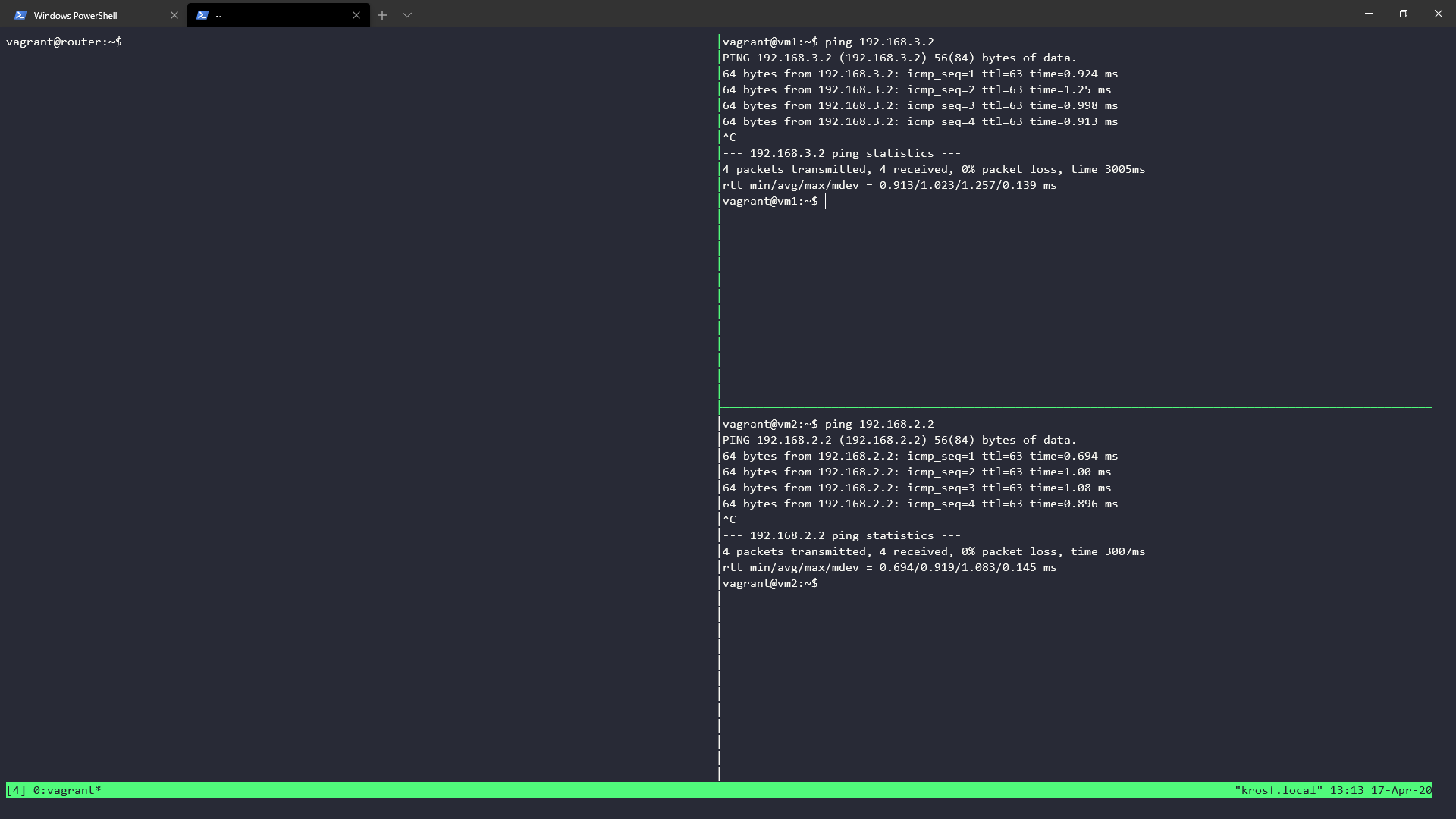Click the "krosf.local" hostname in status bar
The image size is (1456, 819).
[1279, 790]
